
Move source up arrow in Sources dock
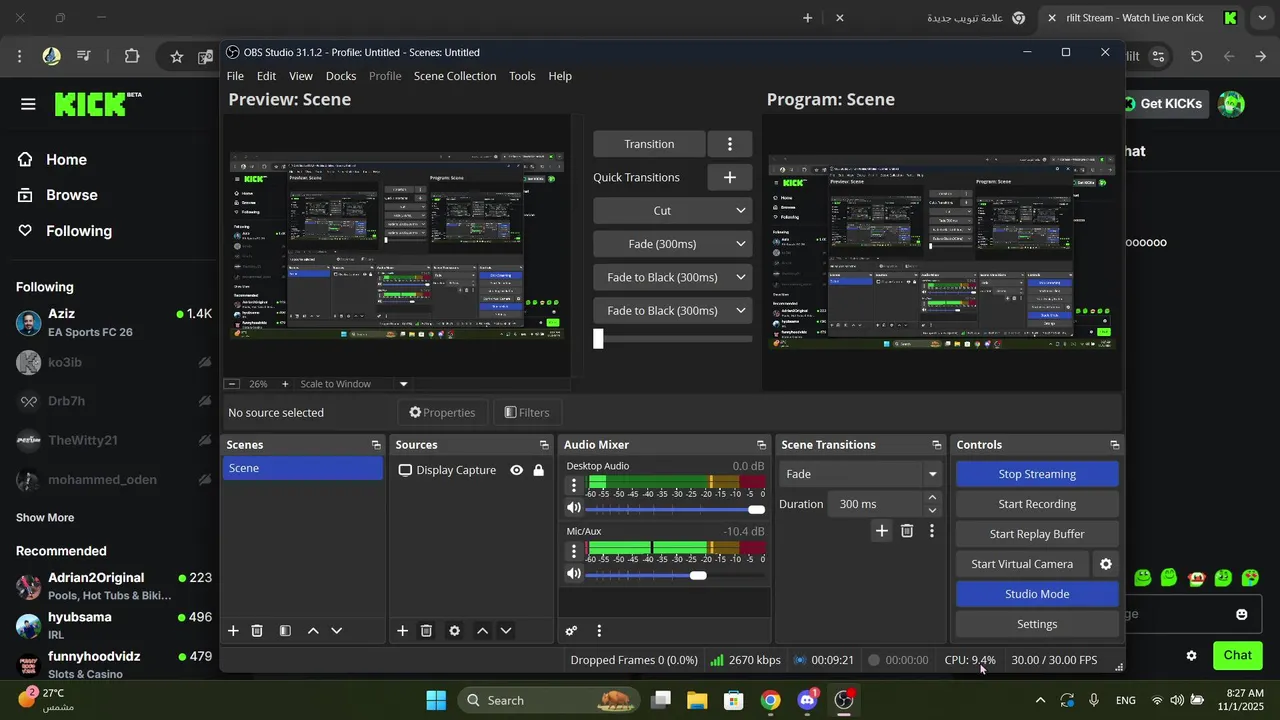pyautogui.click(x=482, y=631)
